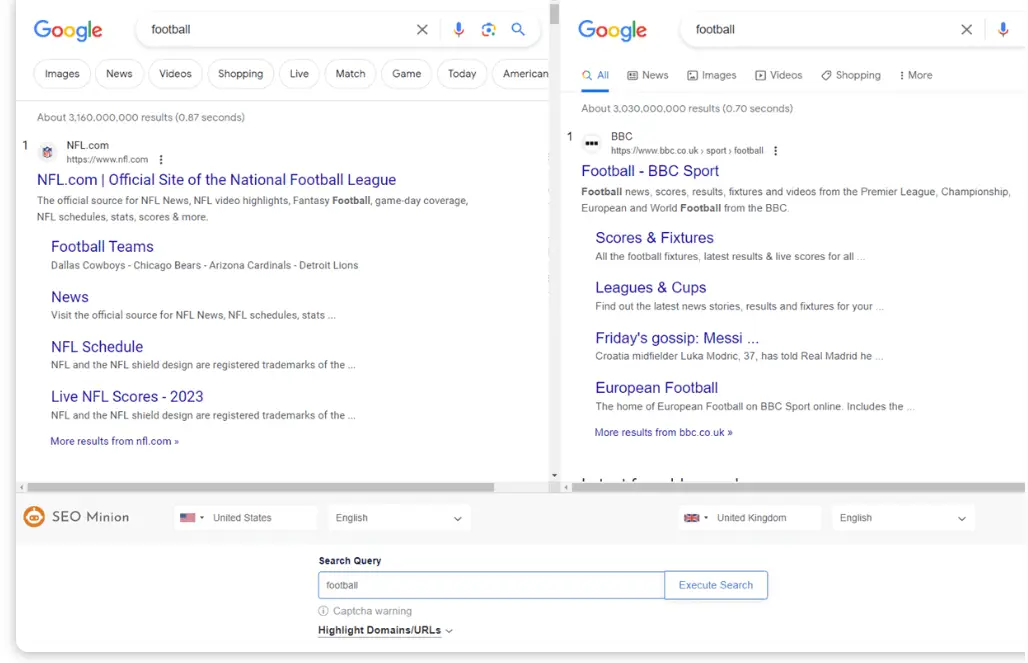Click More results from nfl.com
This screenshot has width=1028, height=663.
115,441
